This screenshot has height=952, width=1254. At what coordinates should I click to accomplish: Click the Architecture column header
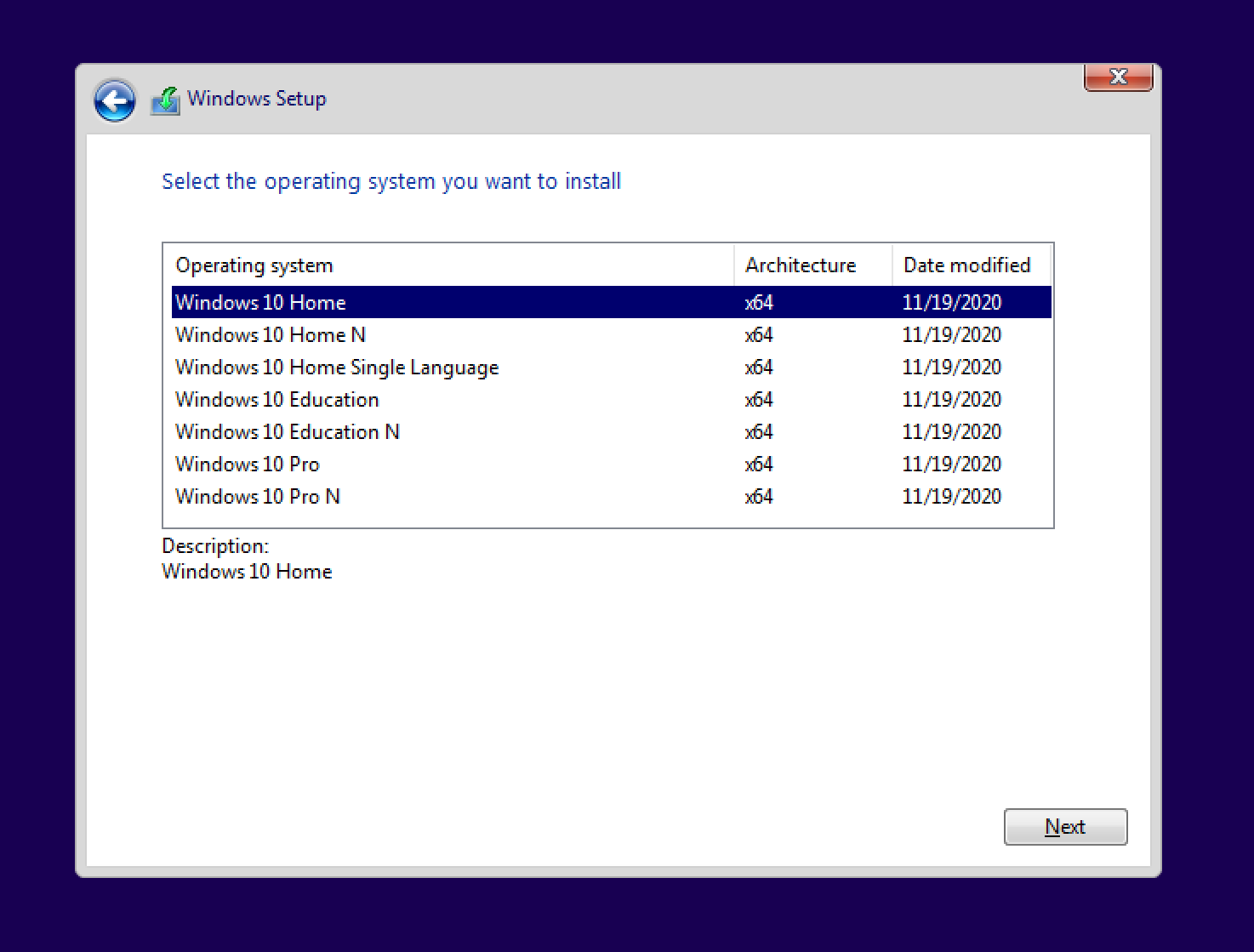click(812, 265)
